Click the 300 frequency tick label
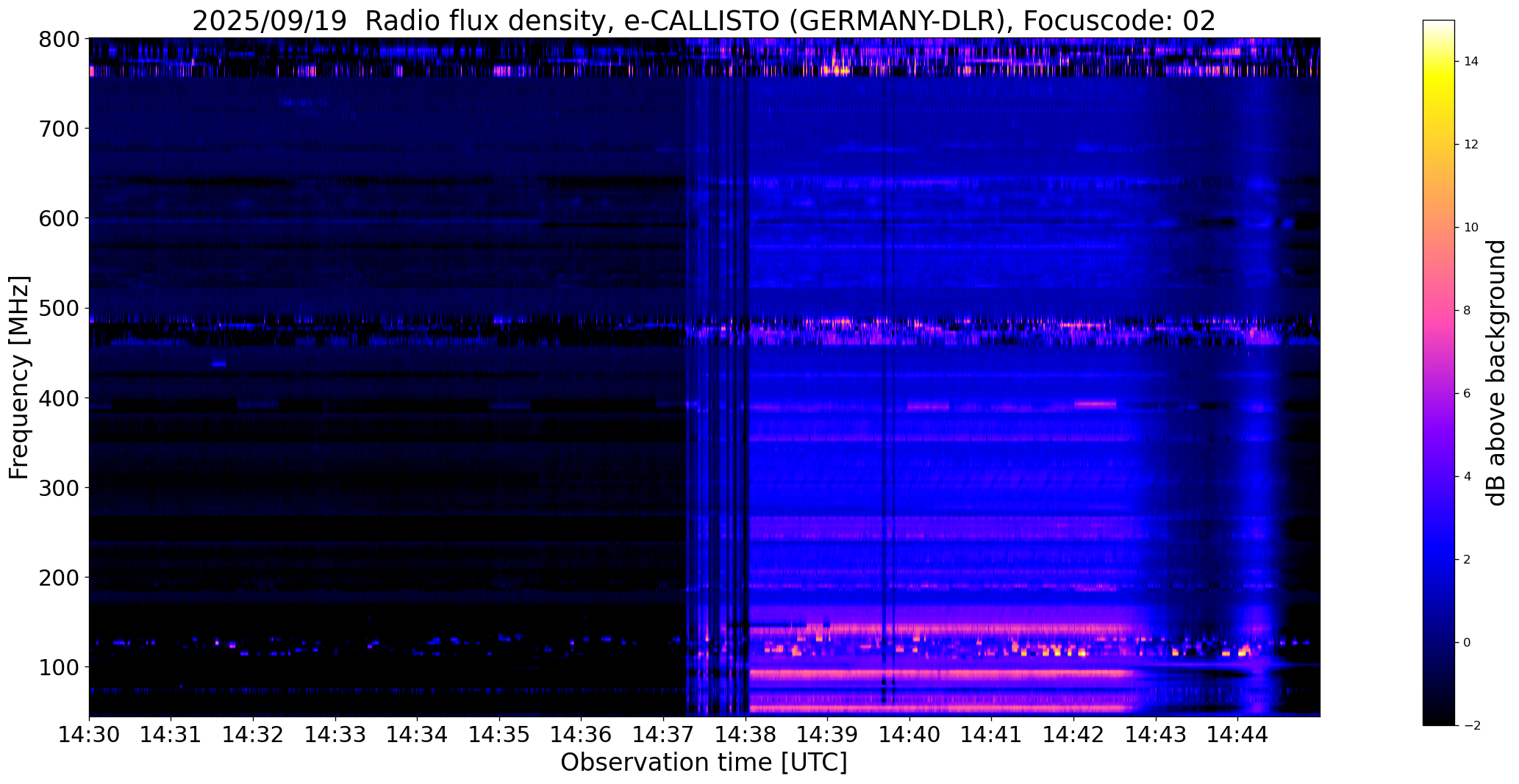 pos(59,488)
